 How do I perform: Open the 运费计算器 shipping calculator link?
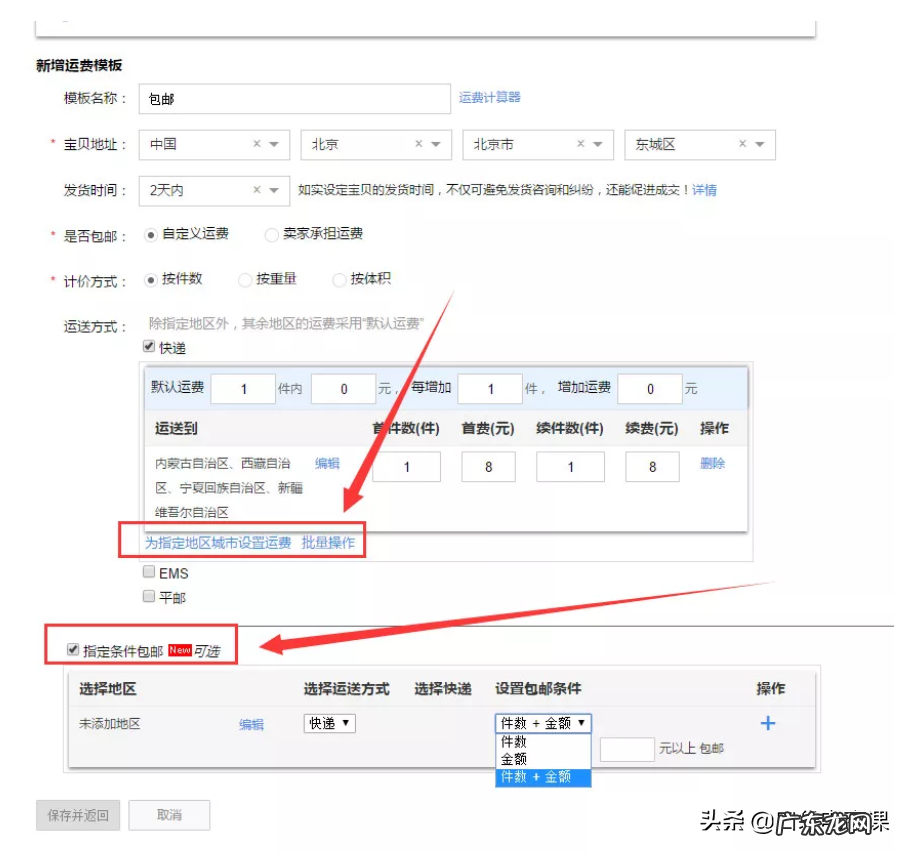click(489, 99)
